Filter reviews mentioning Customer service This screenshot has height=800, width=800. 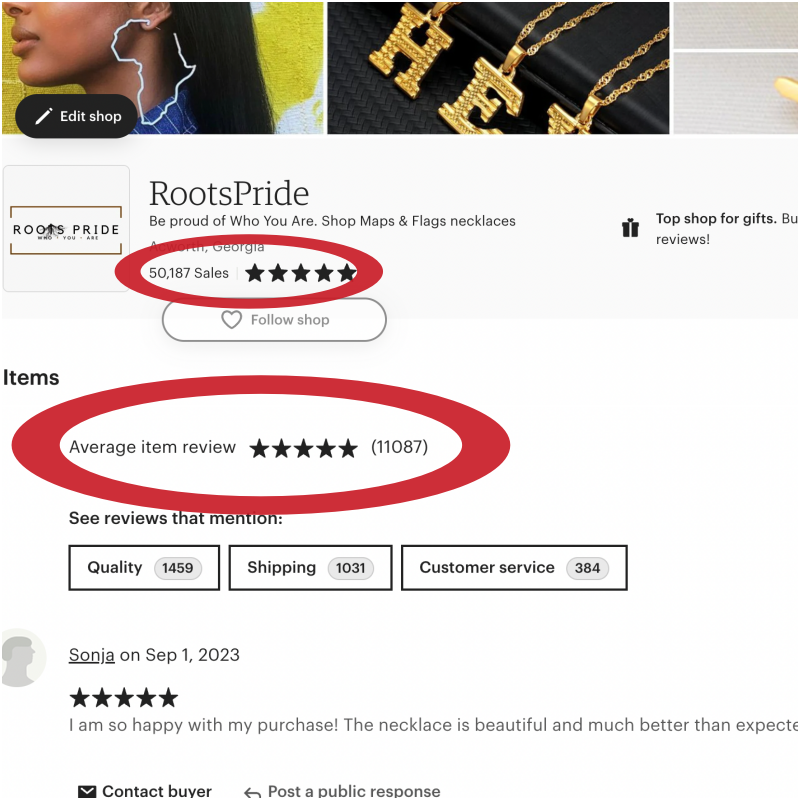click(x=514, y=568)
